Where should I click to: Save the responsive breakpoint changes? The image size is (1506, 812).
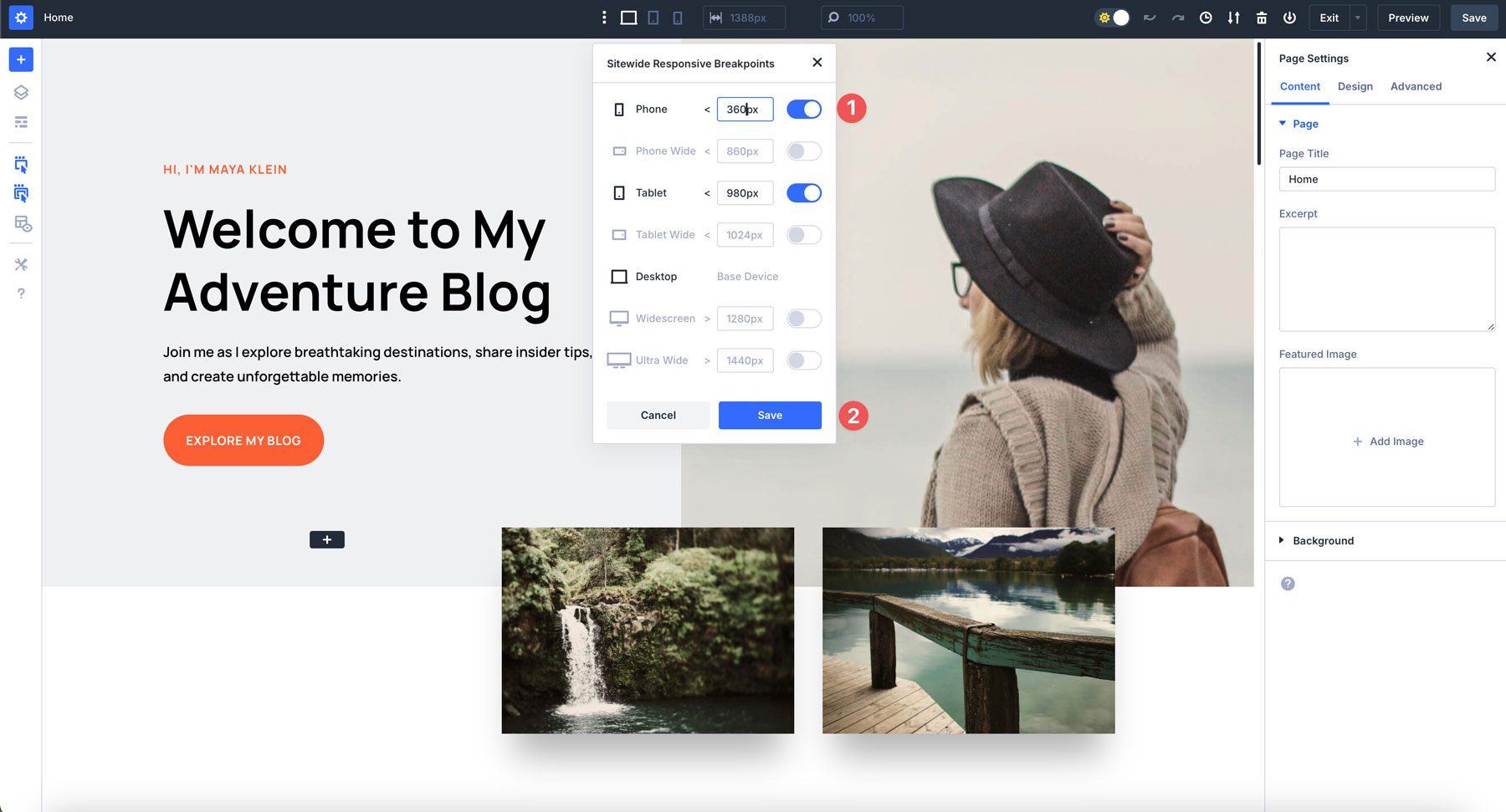[769, 415]
